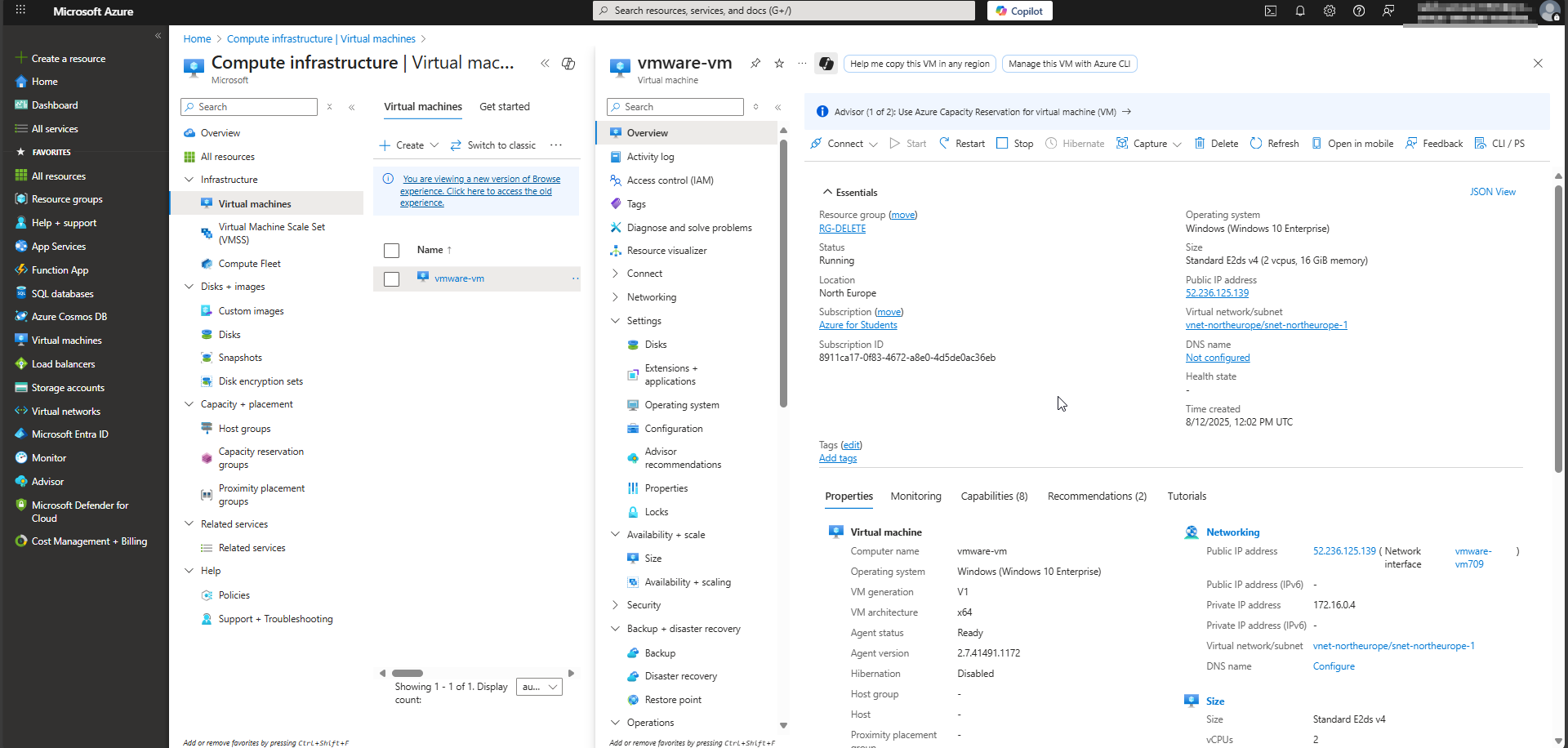Stop the virtual machine
The image size is (1568, 748).
tap(1015, 144)
